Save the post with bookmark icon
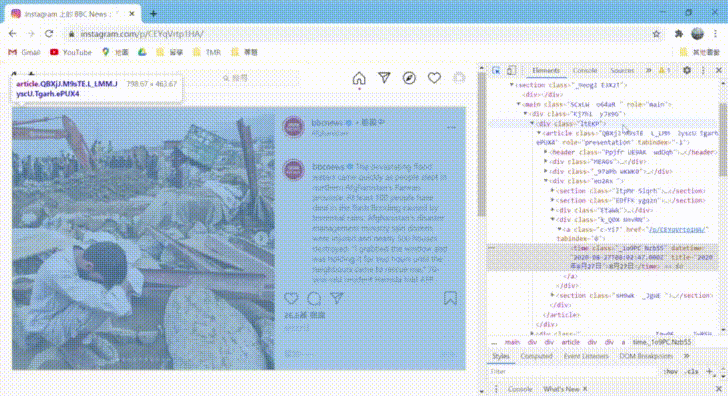 point(450,298)
